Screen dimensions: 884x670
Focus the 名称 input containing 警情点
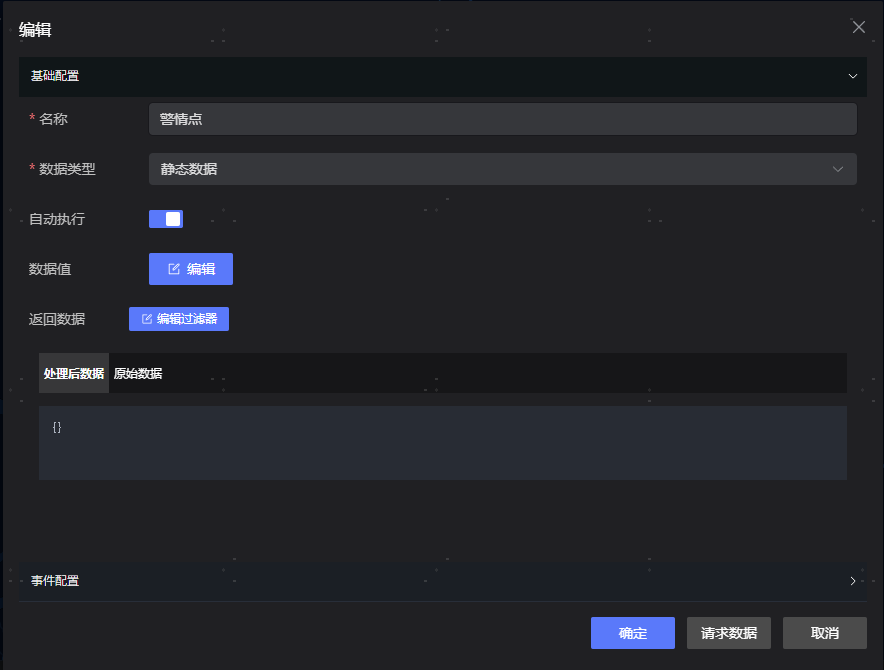tap(501, 119)
